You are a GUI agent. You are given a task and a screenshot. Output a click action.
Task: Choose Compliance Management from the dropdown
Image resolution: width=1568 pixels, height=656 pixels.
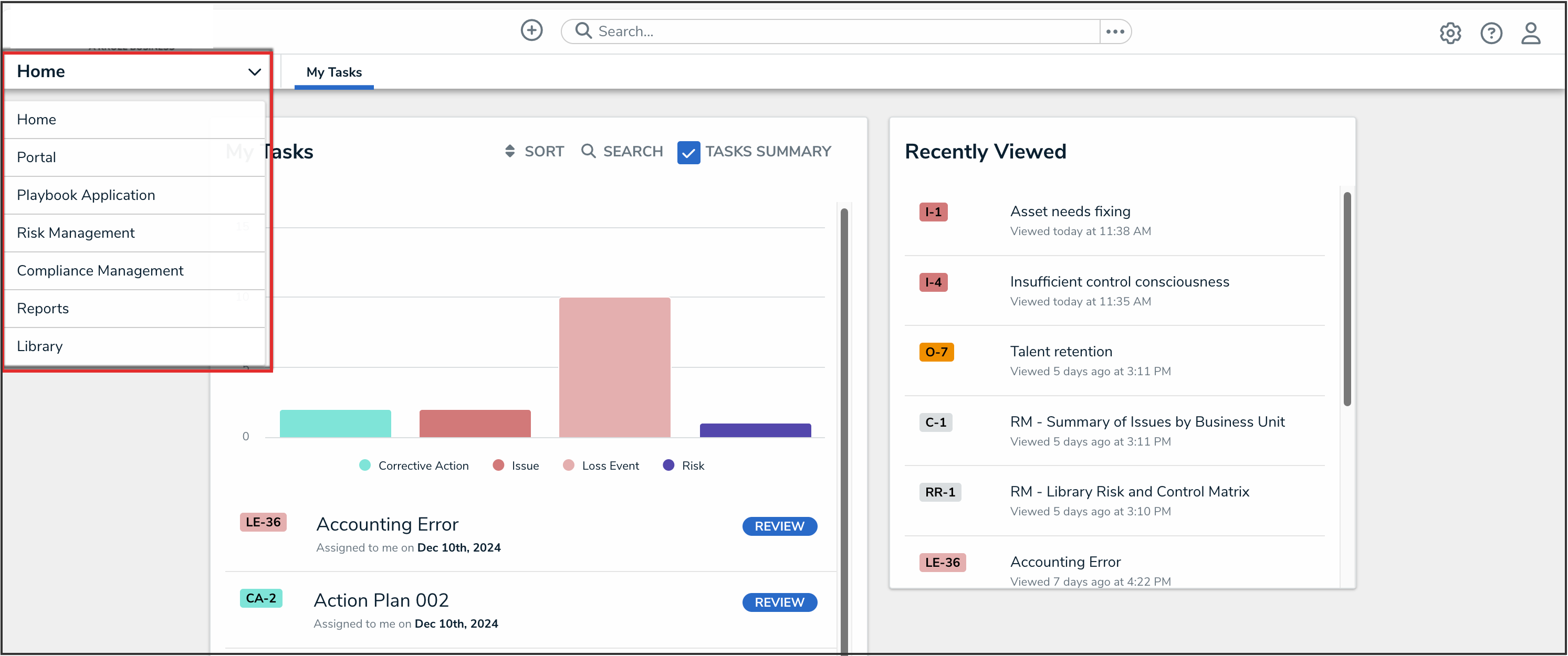(100, 271)
